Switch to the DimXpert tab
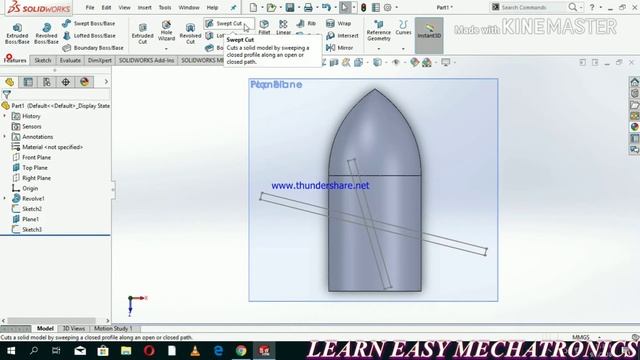Image resolution: width=640 pixels, height=360 pixels. point(100,60)
